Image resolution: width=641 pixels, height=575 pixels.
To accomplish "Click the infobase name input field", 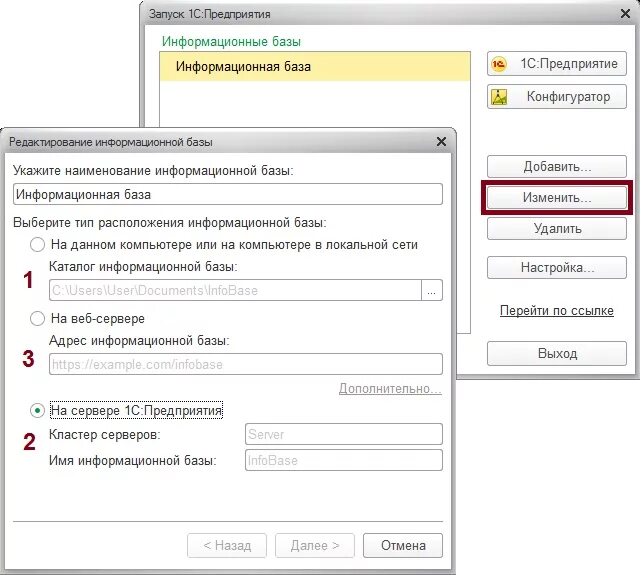I will (228, 194).
